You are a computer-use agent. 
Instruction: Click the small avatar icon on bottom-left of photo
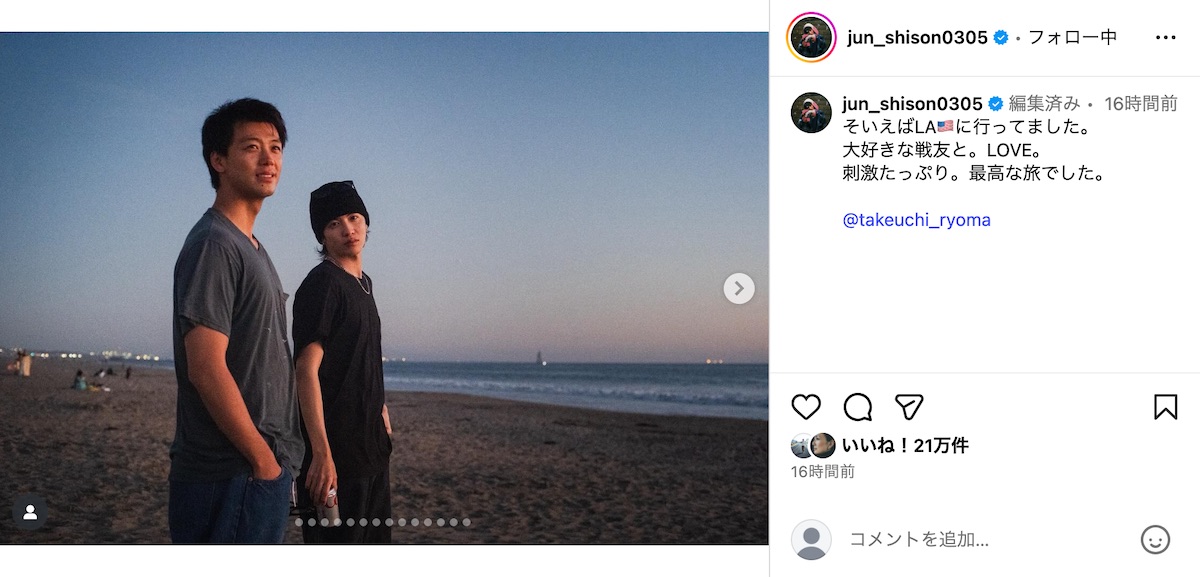point(31,513)
